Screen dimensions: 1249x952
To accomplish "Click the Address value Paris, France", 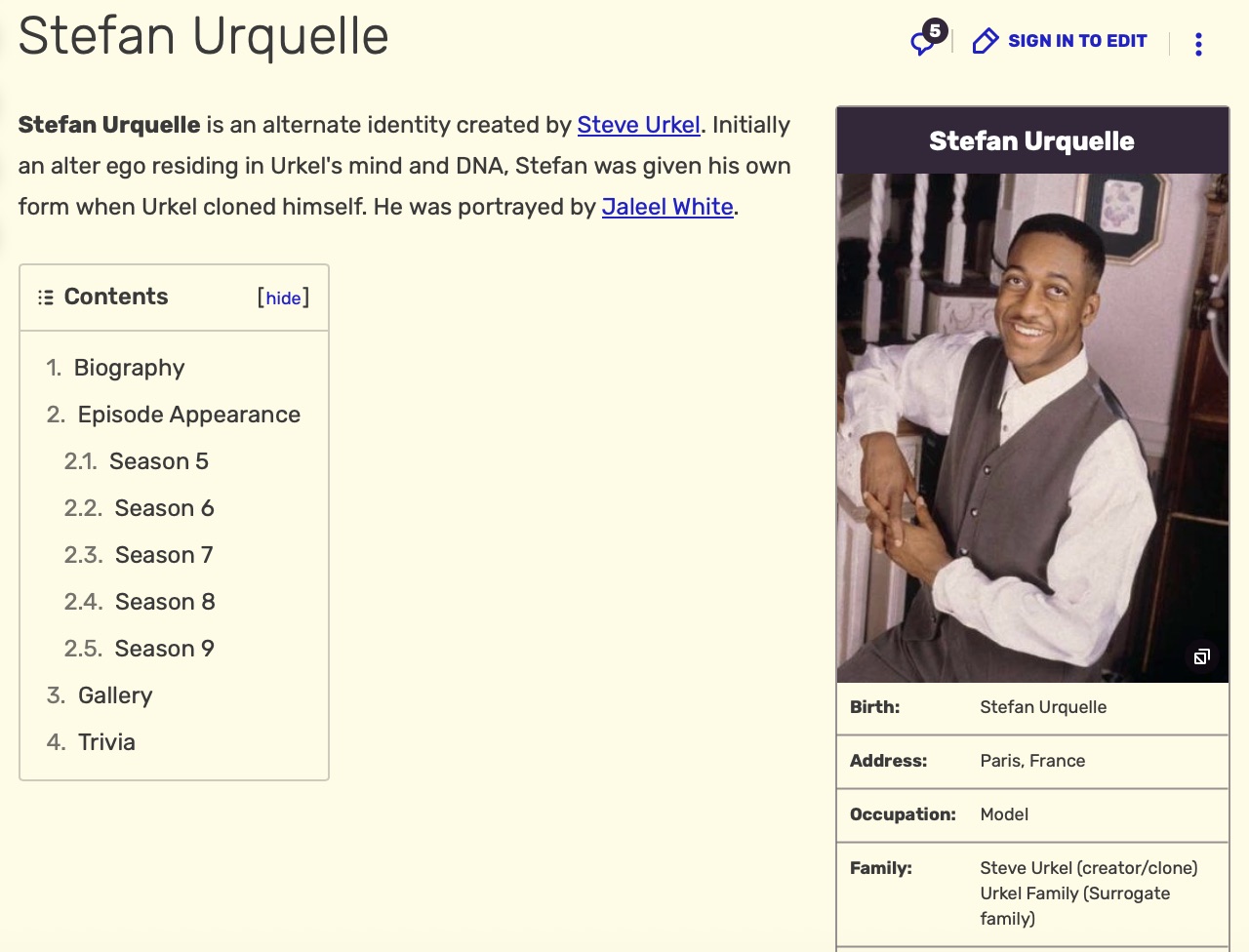I will click(1032, 761).
